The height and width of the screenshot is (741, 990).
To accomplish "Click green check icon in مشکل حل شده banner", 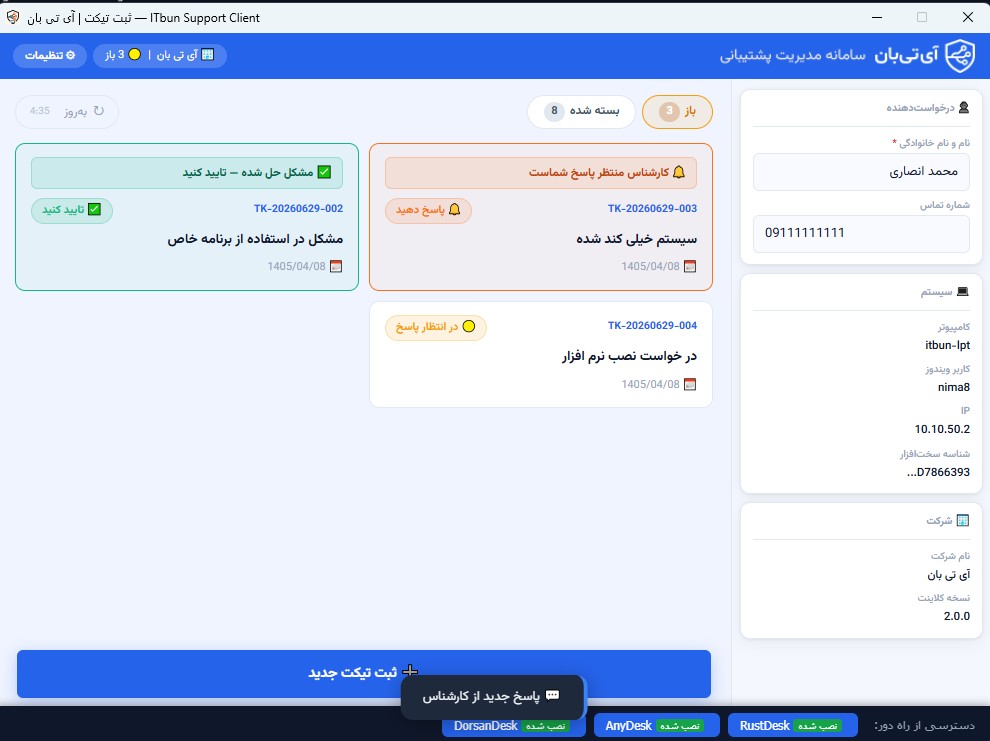I will (325, 172).
